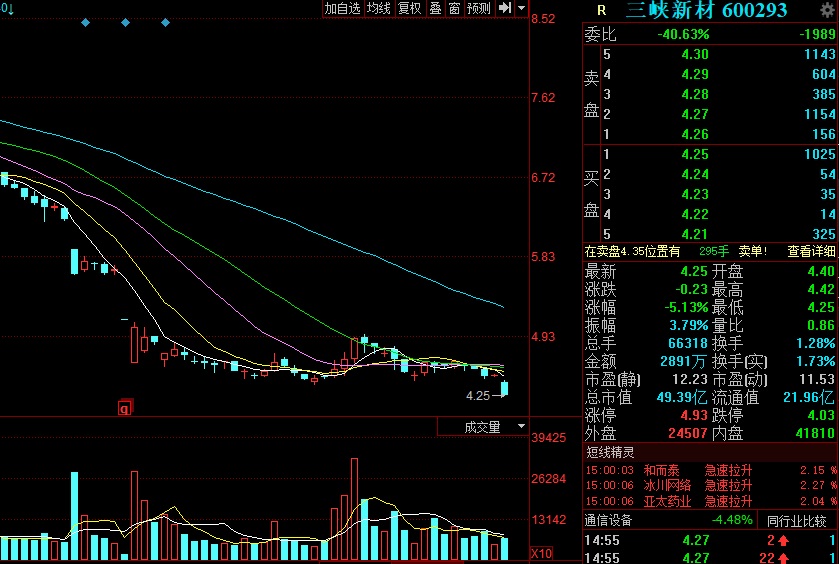
Task: Select the 短线精灵 panel tab
Action: 610,452
